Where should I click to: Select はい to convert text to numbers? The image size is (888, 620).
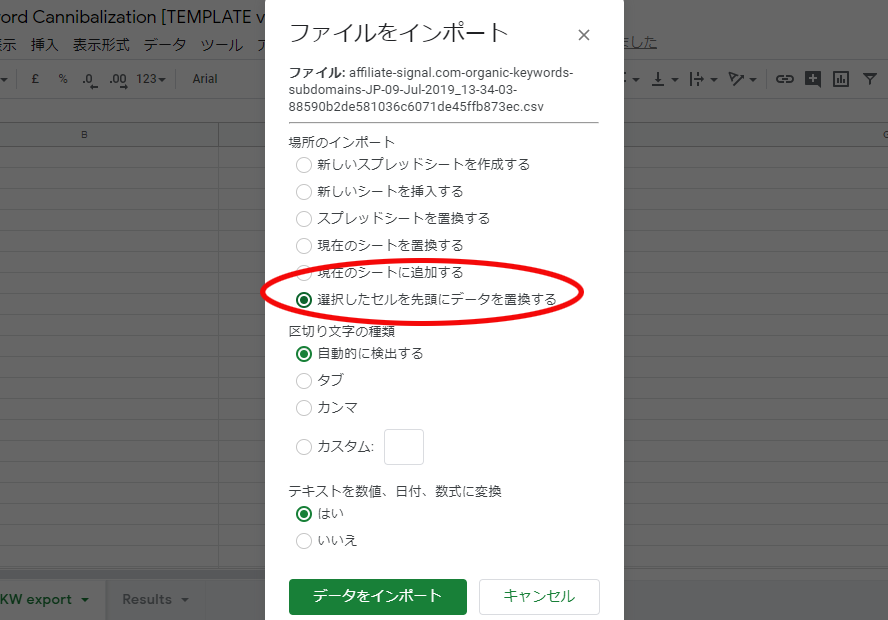pos(304,514)
